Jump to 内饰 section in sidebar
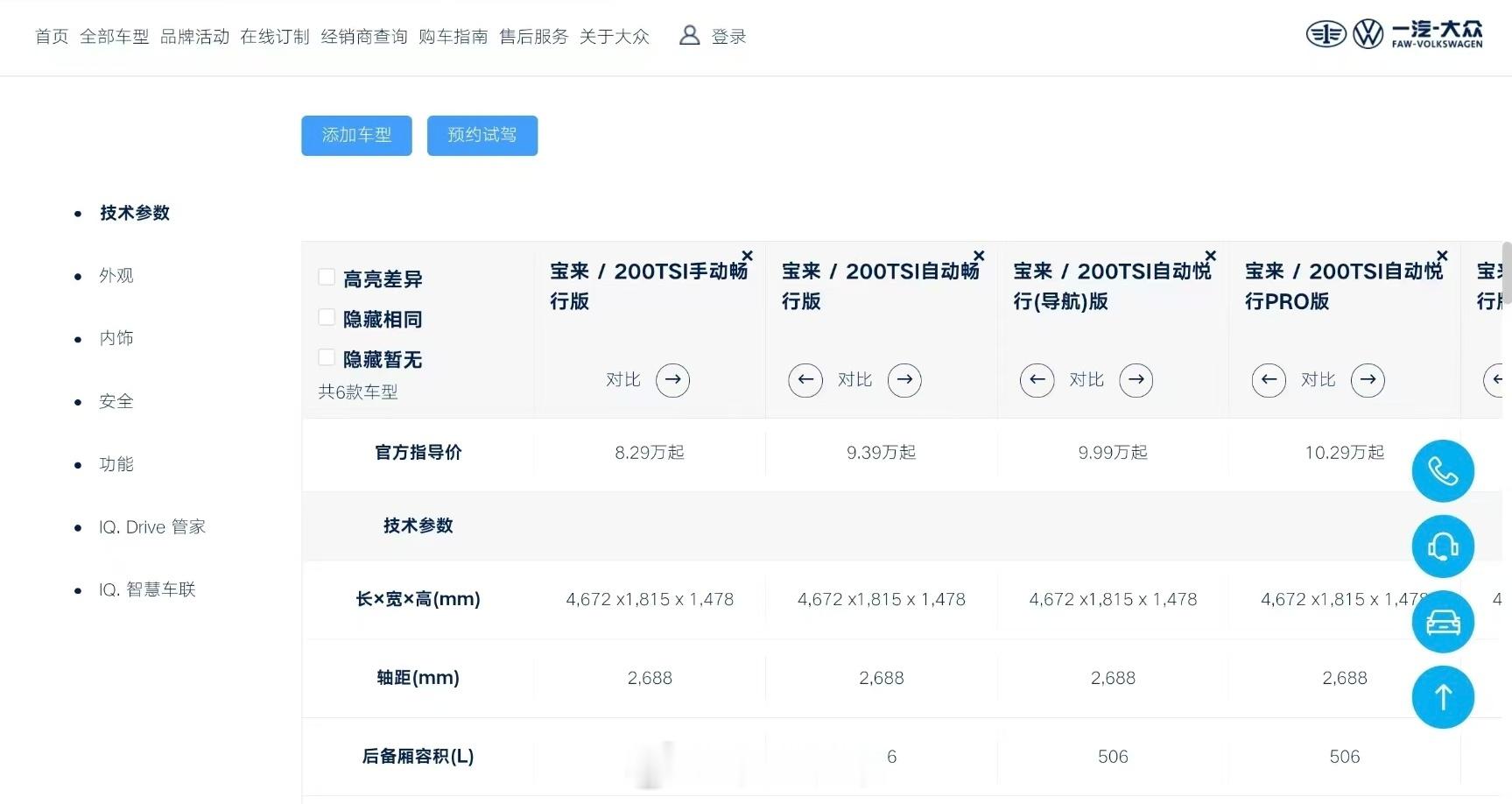1512x804 pixels. tap(116, 339)
